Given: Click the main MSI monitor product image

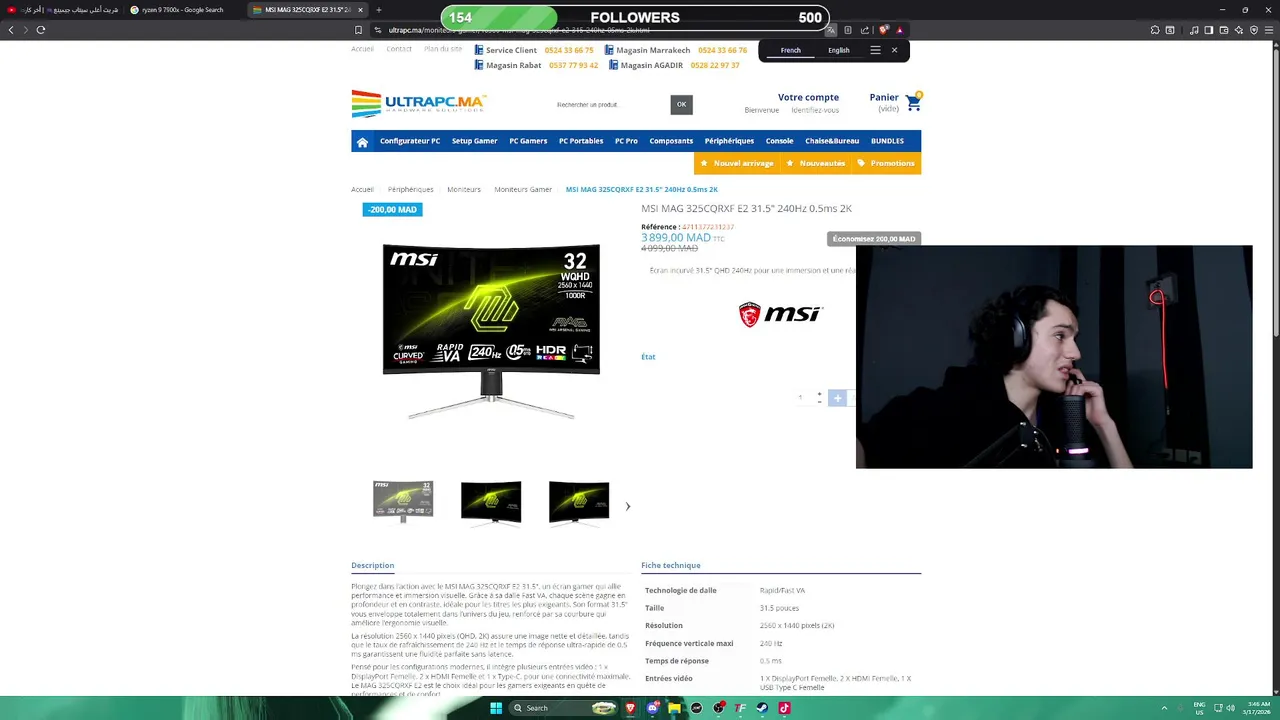Looking at the screenshot, I should click(491, 331).
